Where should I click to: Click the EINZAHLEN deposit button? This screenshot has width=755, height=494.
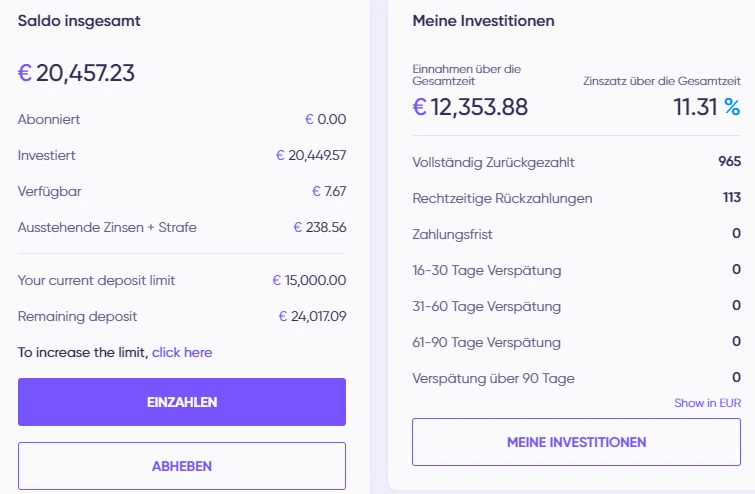point(182,402)
